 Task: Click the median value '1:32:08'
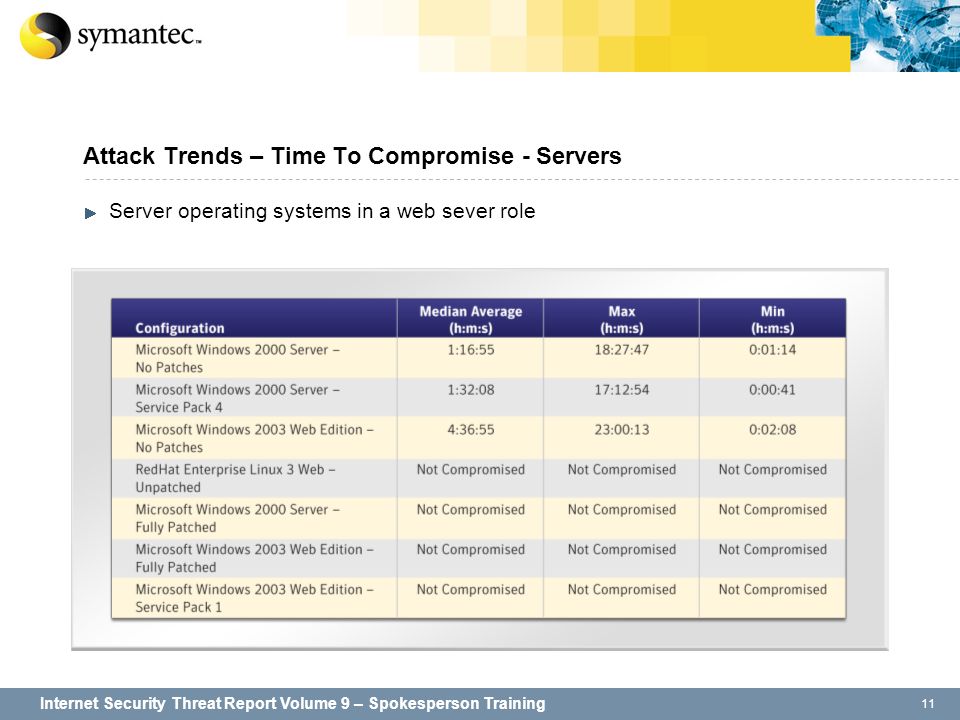(x=471, y=389)
